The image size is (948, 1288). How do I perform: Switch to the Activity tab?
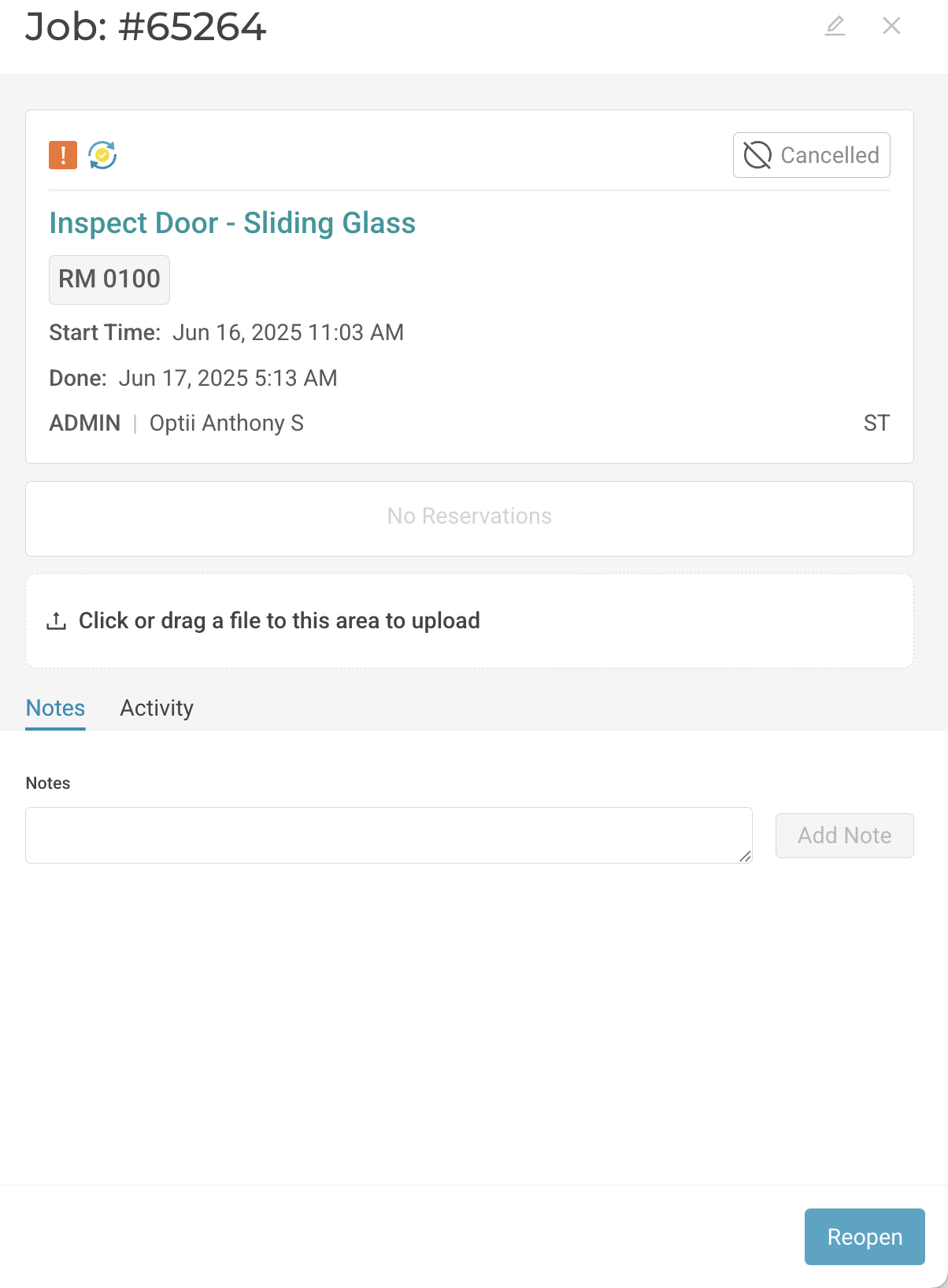tap(157, 708)
